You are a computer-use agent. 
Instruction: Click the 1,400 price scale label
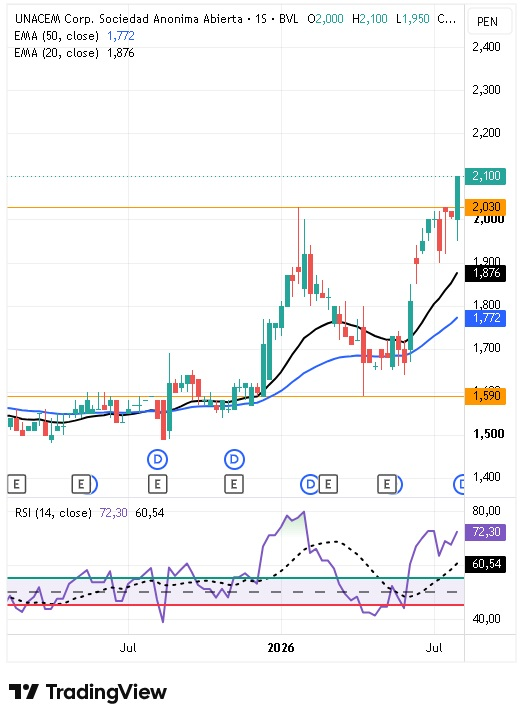pos(486,477)
